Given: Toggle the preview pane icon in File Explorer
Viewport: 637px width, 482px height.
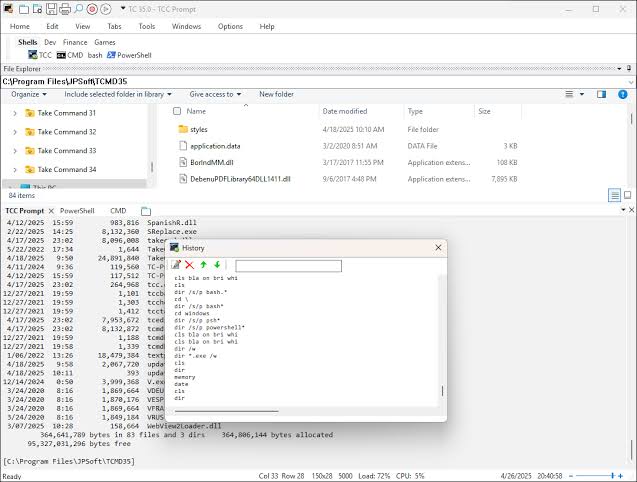Looking at the screenshot, I should [x=601, y=94].
